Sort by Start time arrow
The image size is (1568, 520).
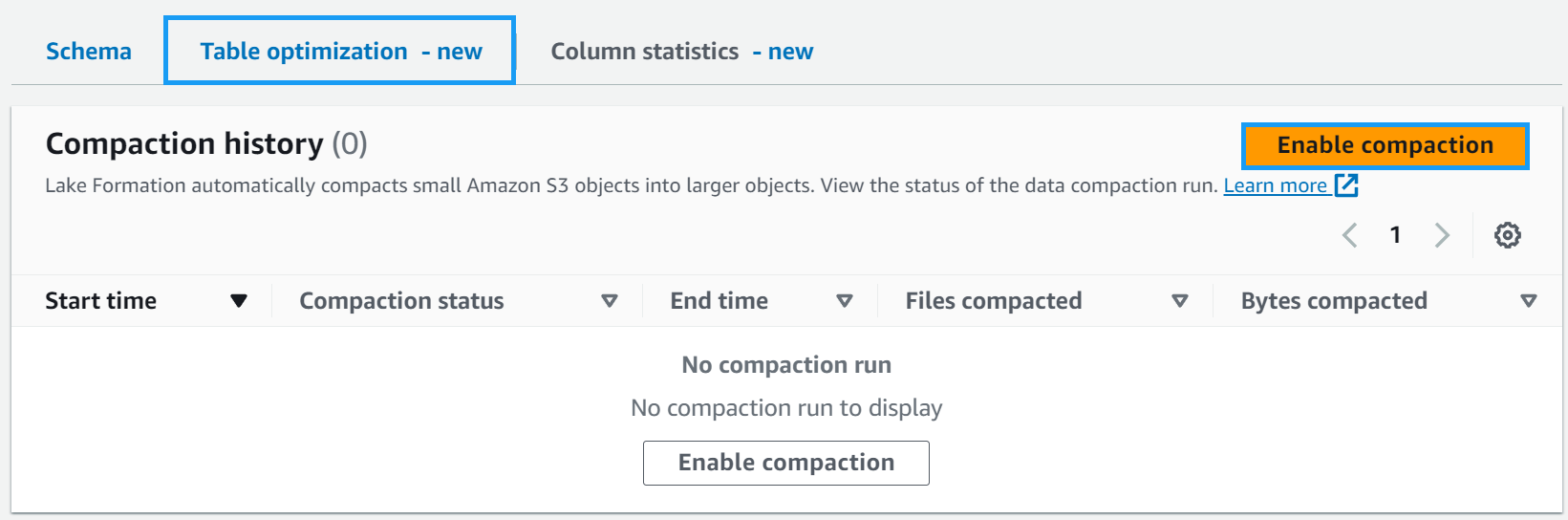tap(239, 301)
